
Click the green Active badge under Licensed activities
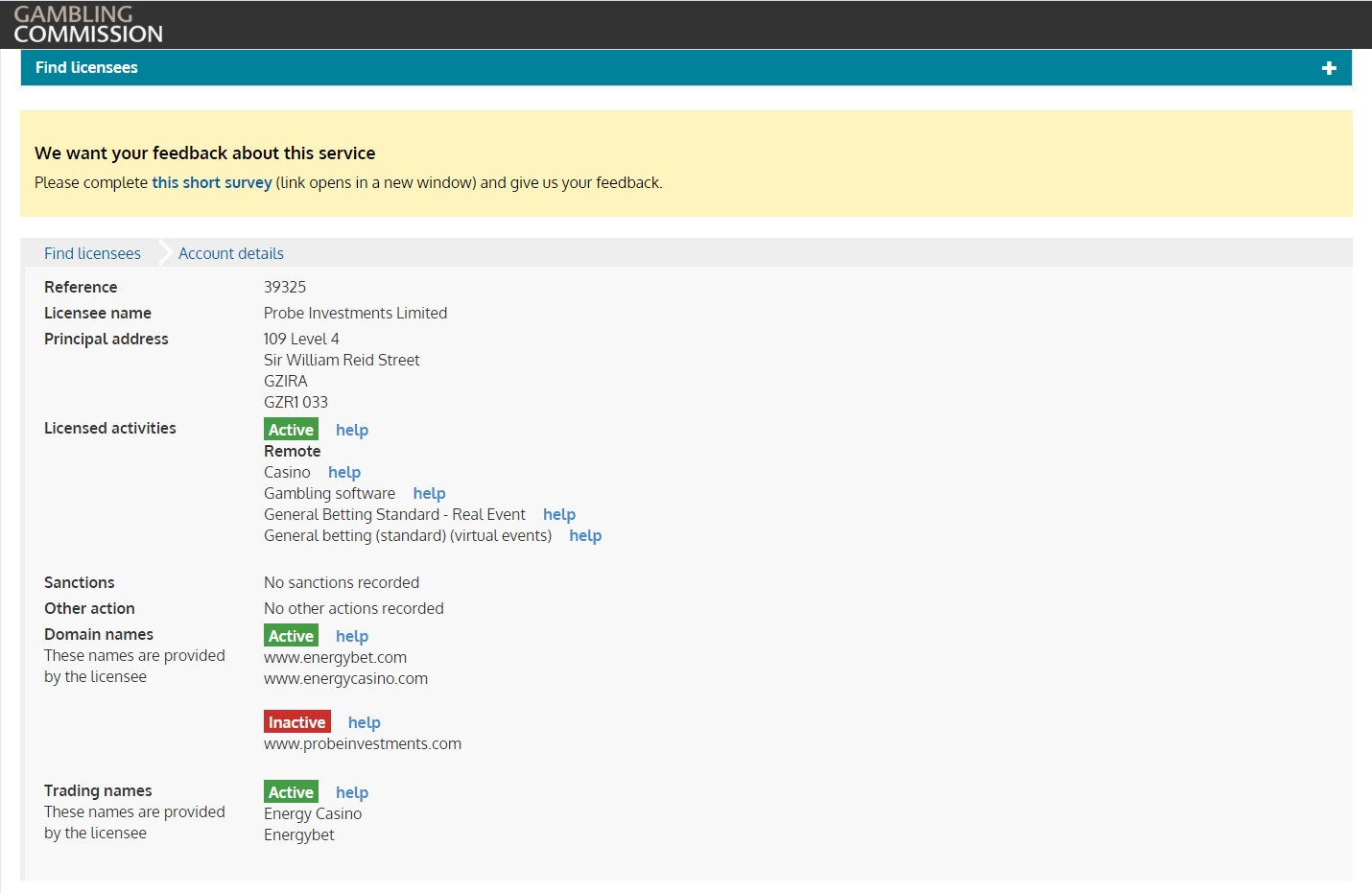click(291, 431)
